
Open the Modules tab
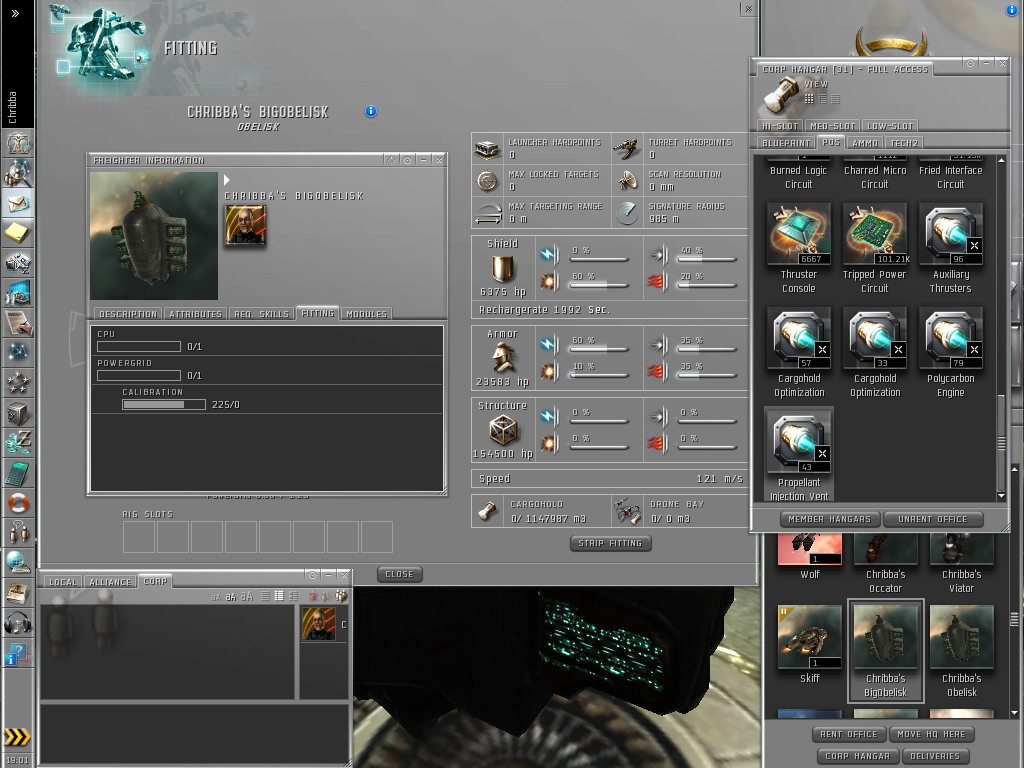366,314
